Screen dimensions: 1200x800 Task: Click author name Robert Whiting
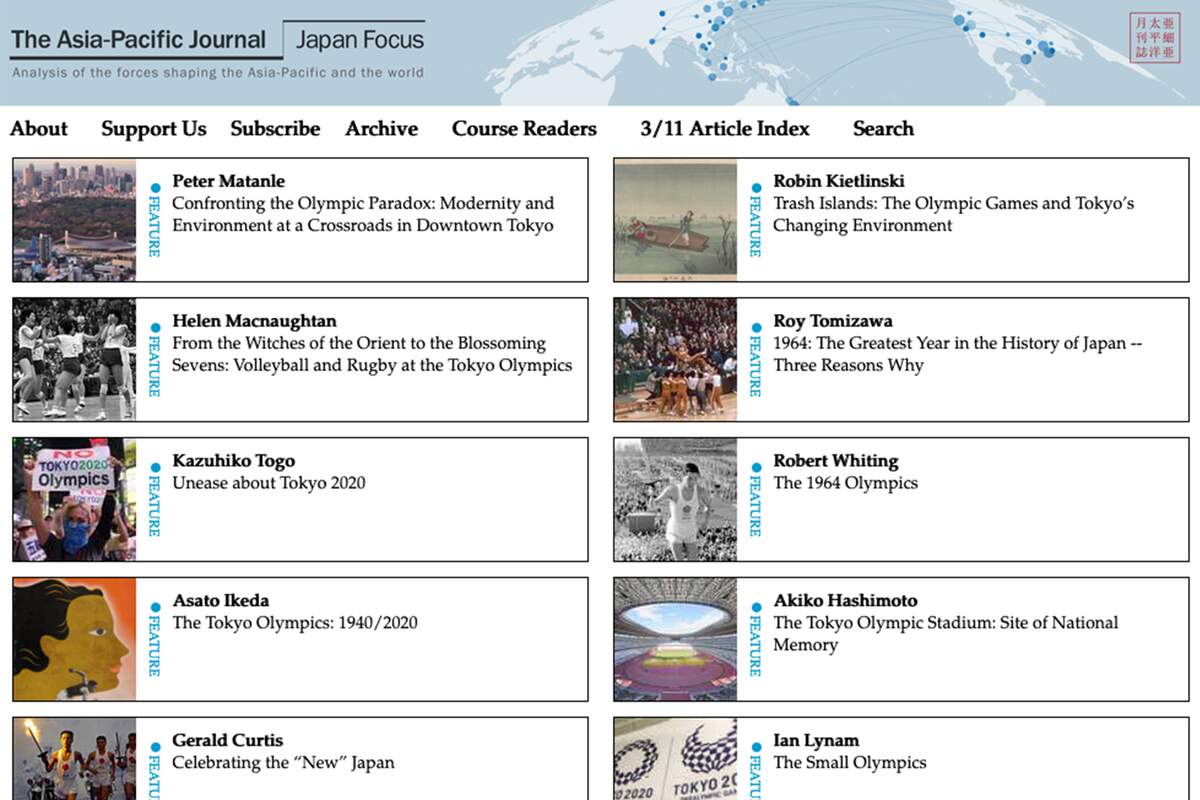tap(836, 461)
